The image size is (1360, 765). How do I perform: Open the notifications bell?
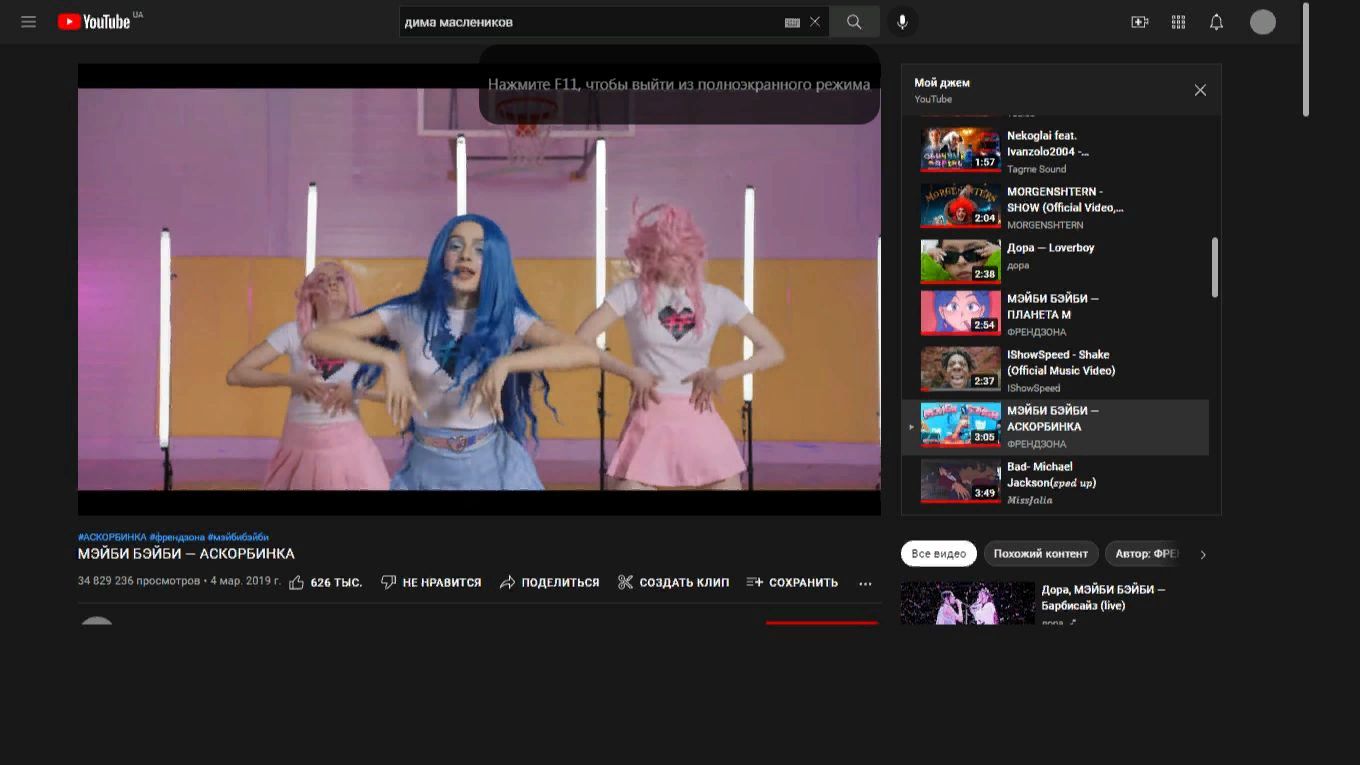tap(1216, 22)
